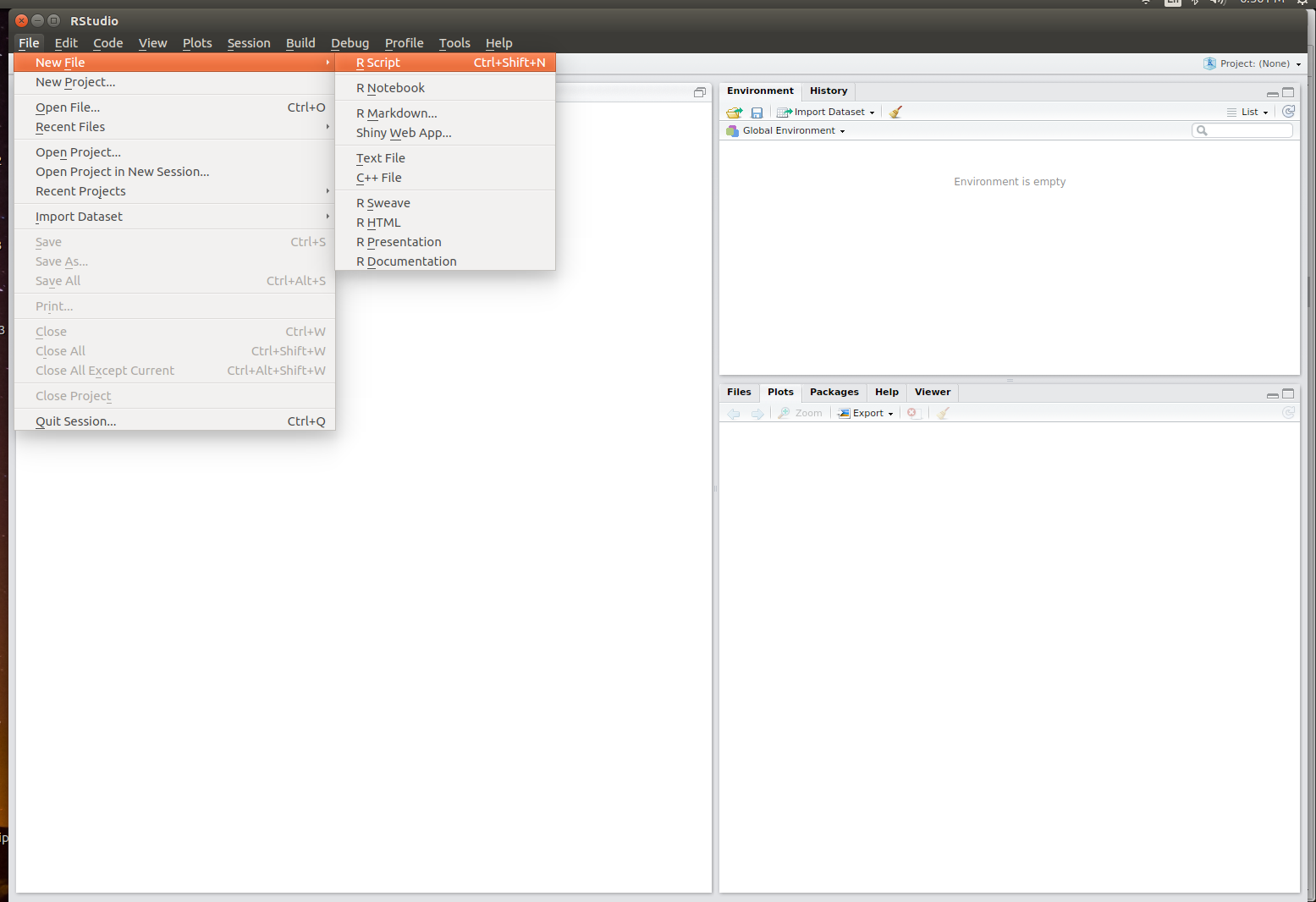
Task: Maximize the Environment pane
Action: coord(1288,92)
